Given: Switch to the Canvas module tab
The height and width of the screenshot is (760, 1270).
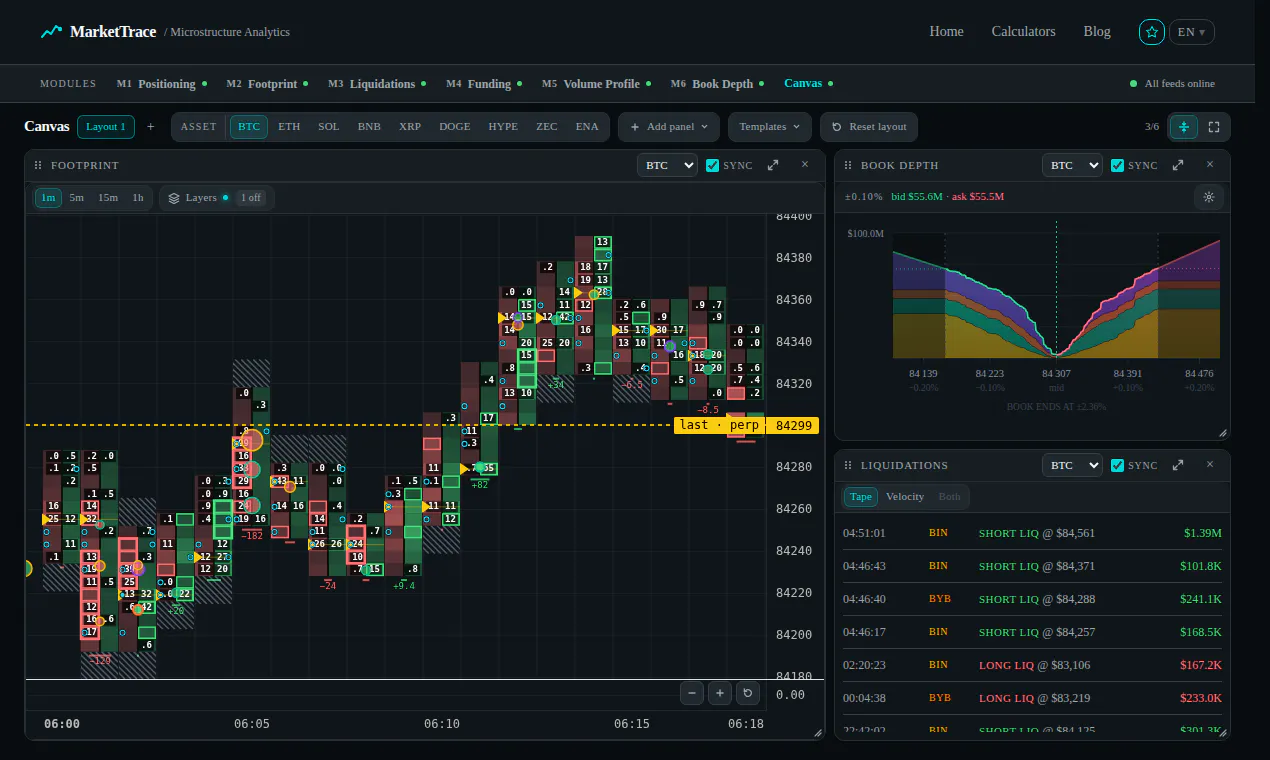Looking at the screenshot, I should coord(808,84).
